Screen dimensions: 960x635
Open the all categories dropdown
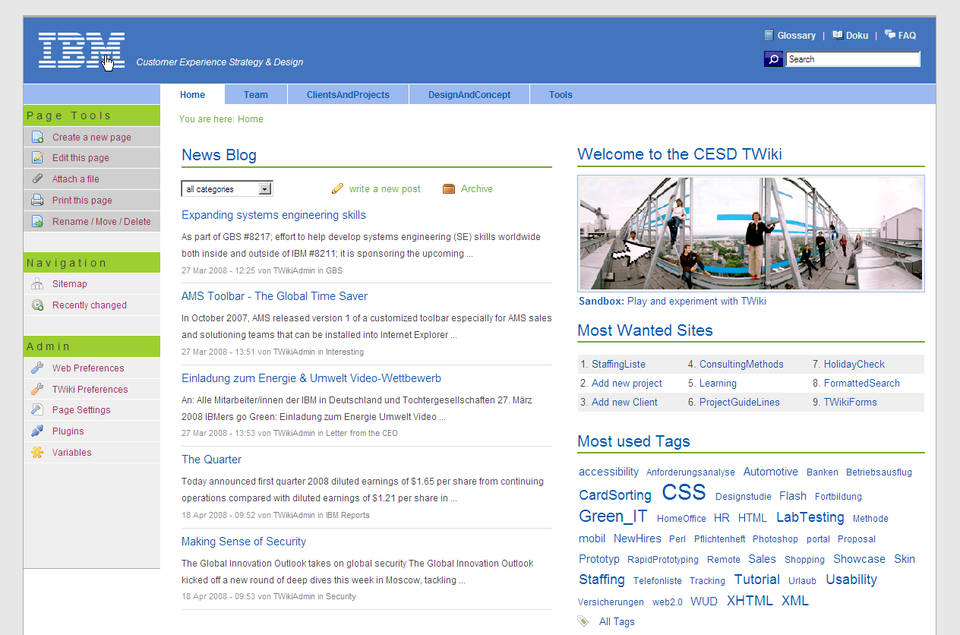pyautogui.click(x=227, y=189)
